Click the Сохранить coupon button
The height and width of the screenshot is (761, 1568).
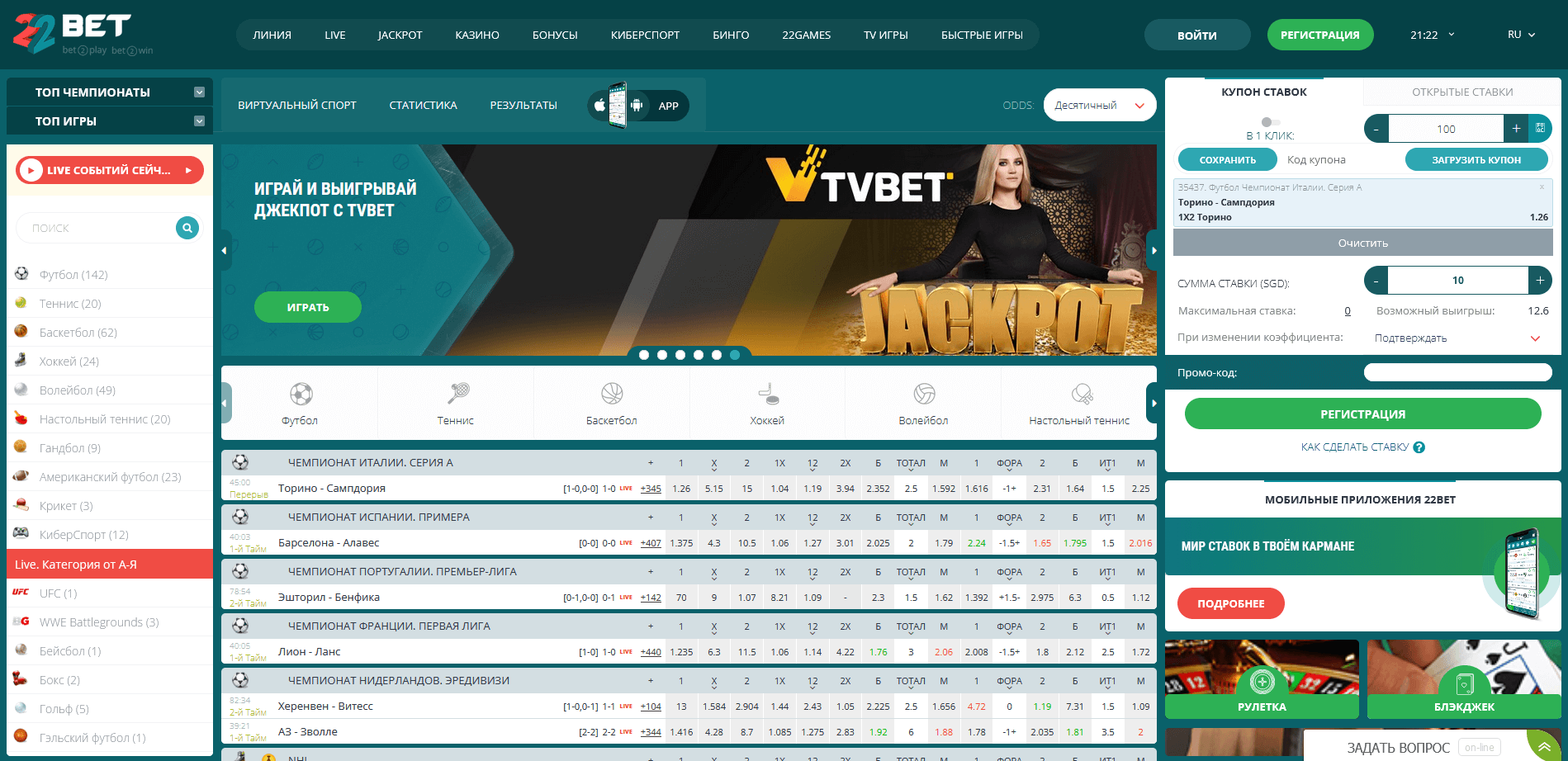coord(1227,160)
